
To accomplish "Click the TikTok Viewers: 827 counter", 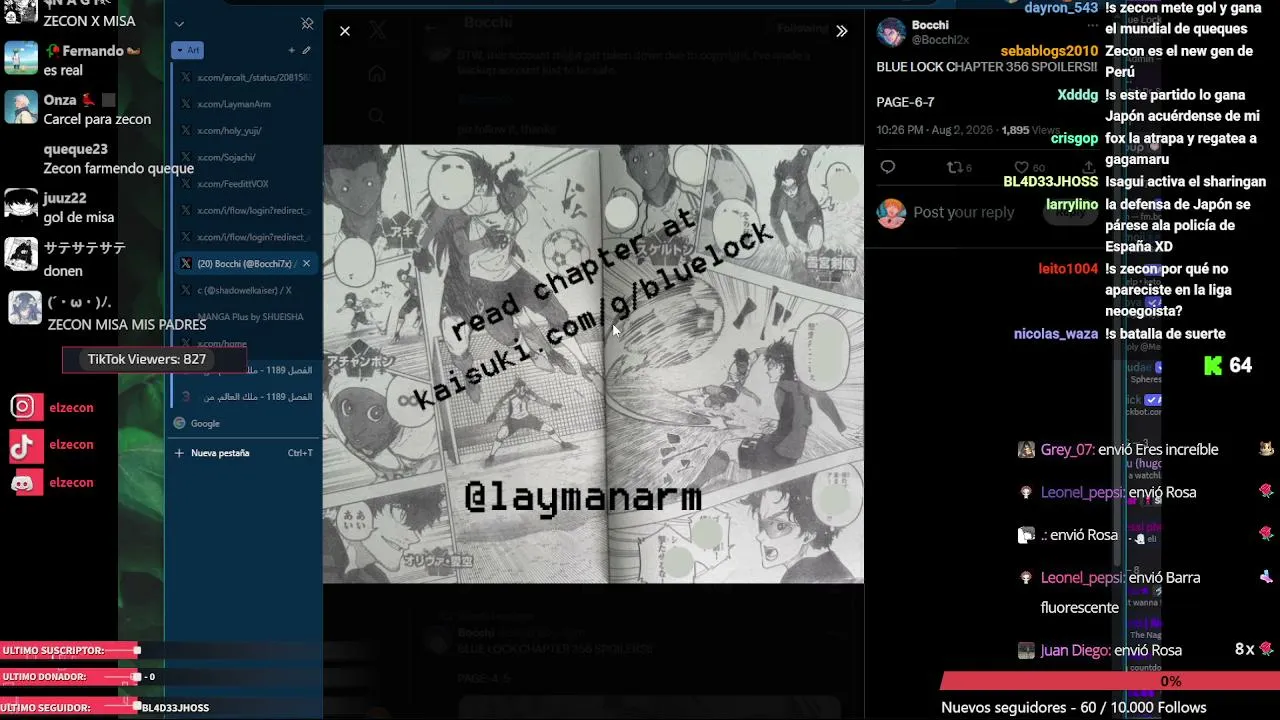I will coord(153,359).
